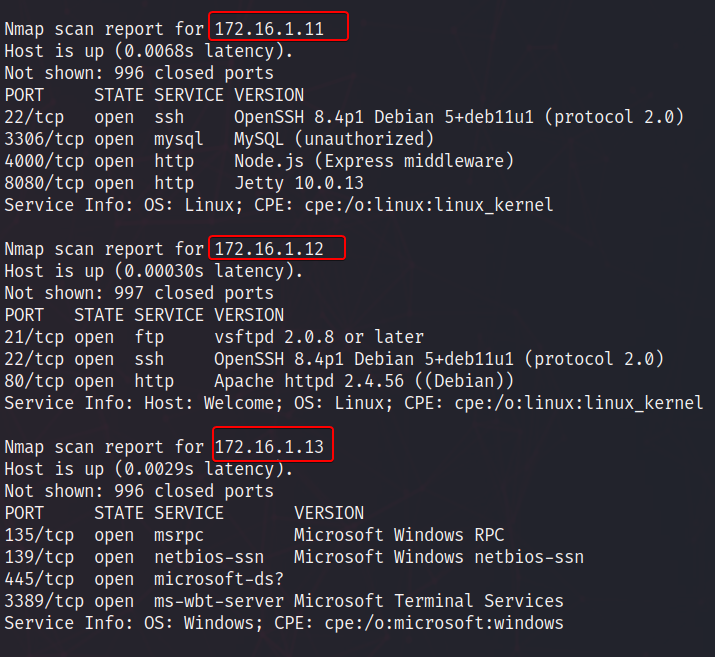
Task: Click the 3306/tcp port entry
Action: 44,139
